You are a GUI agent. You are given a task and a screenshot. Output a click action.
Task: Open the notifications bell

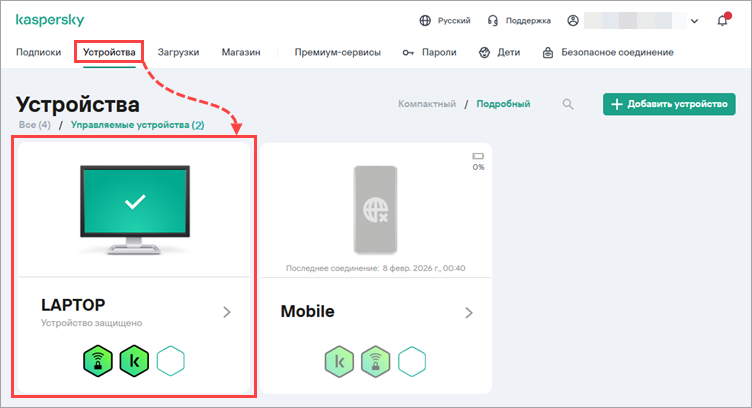(723, 20)
